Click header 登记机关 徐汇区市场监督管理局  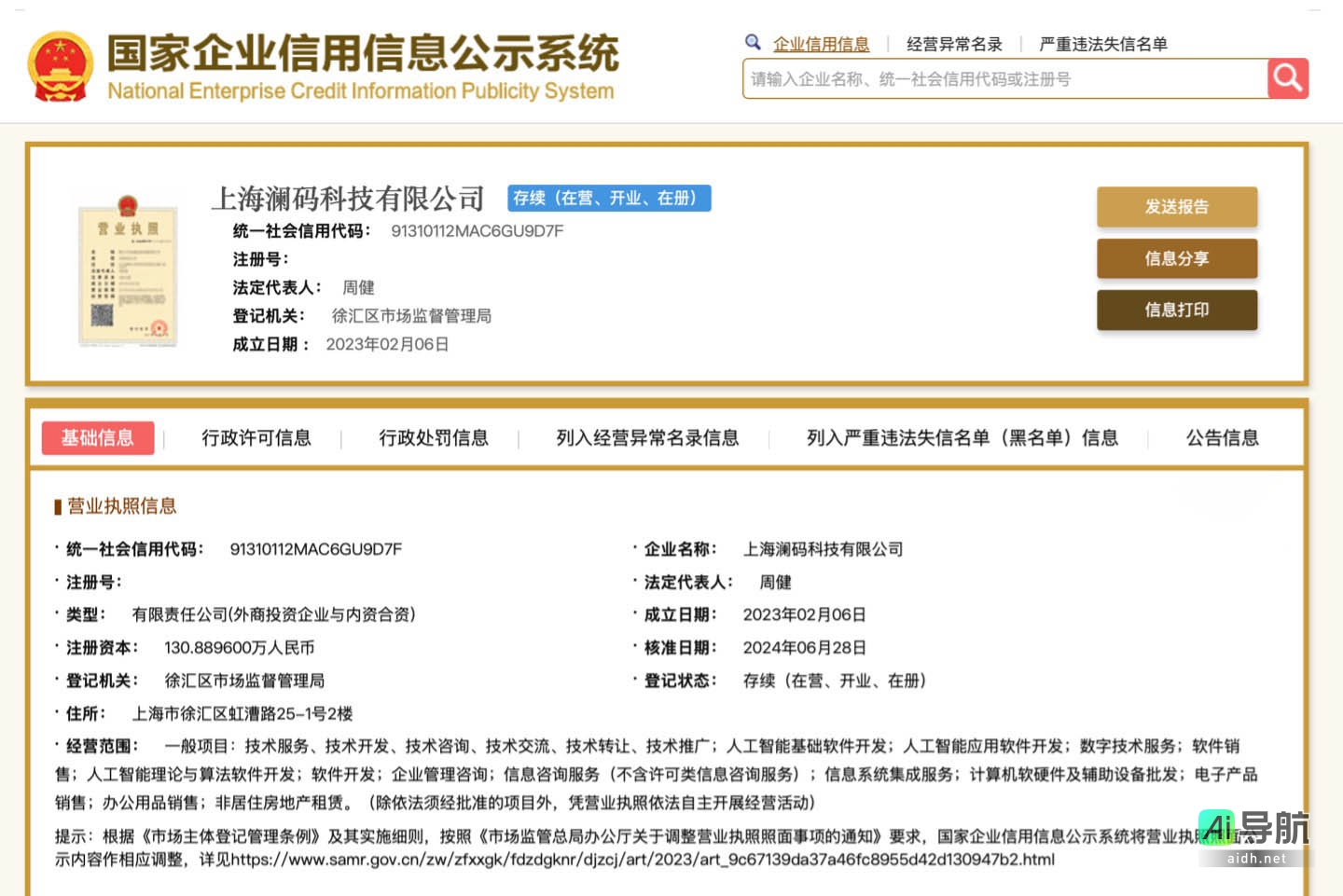[411, 316]
